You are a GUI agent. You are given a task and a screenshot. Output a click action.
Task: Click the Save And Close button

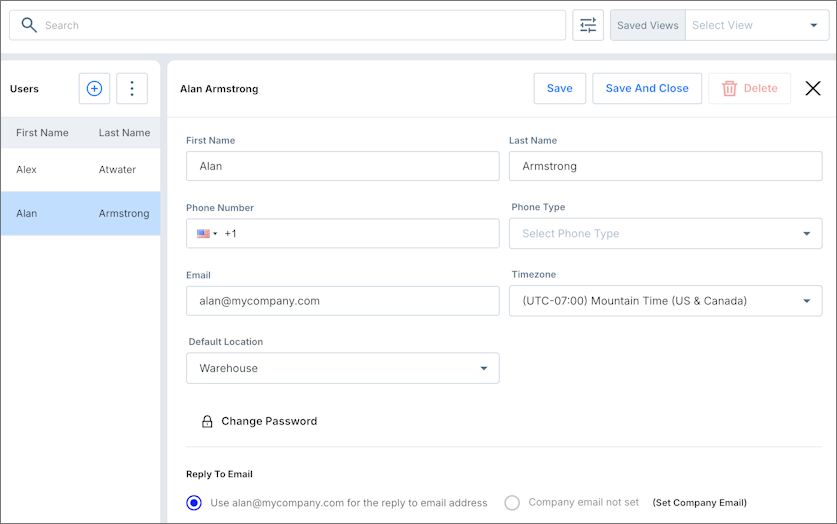647,89
